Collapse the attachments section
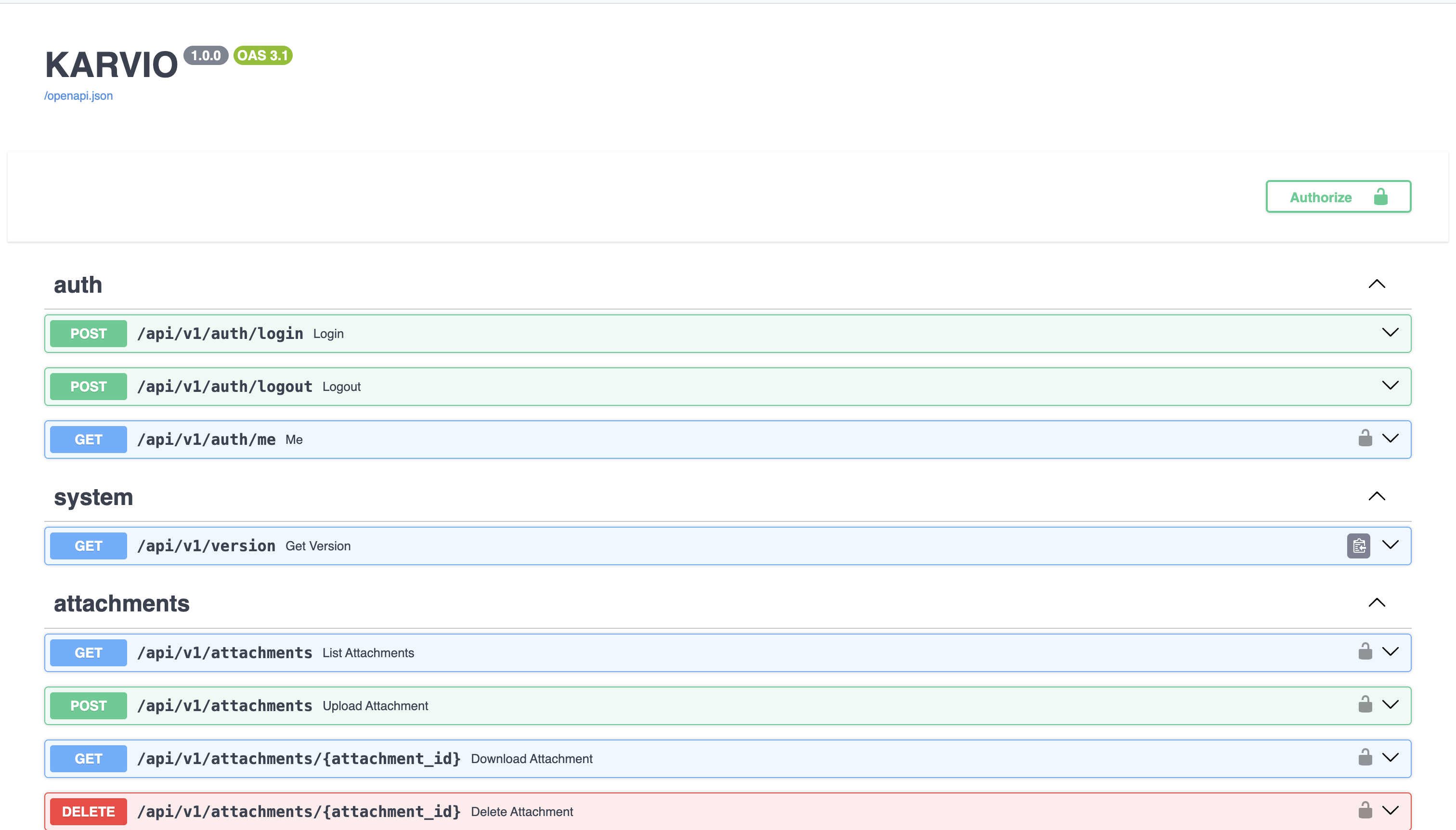 pyautogui.click(x=1377, y=603)
